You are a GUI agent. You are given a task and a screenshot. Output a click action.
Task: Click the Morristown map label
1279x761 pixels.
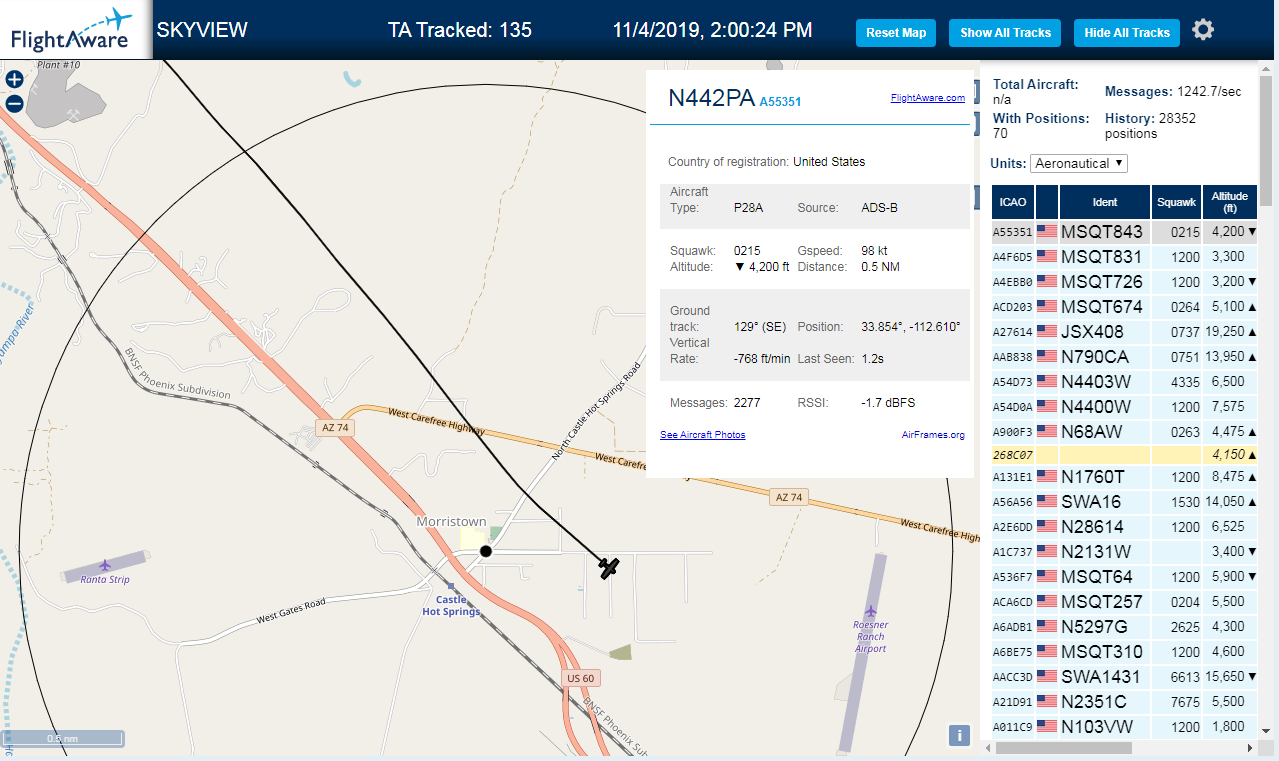coord(452,522)
